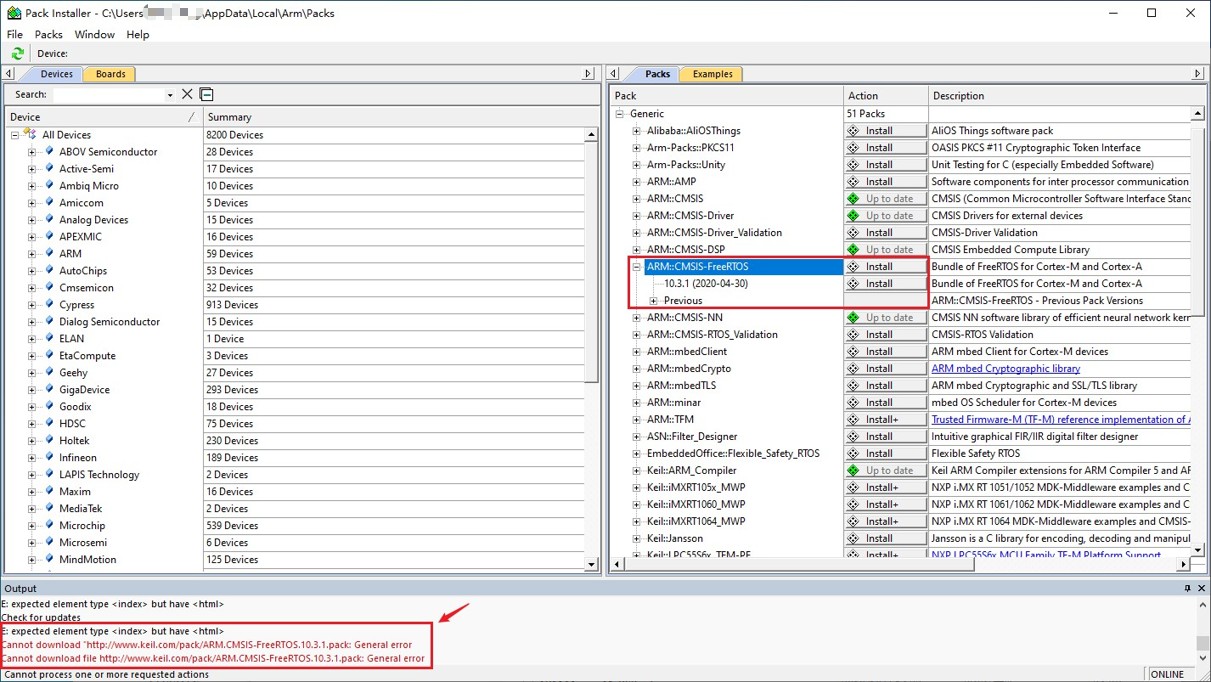Click the right tab-scroll arrow of the Packs pane
Image resolution: width=1211 pixels, height=682 pixels.
[x=1197, y=74]
